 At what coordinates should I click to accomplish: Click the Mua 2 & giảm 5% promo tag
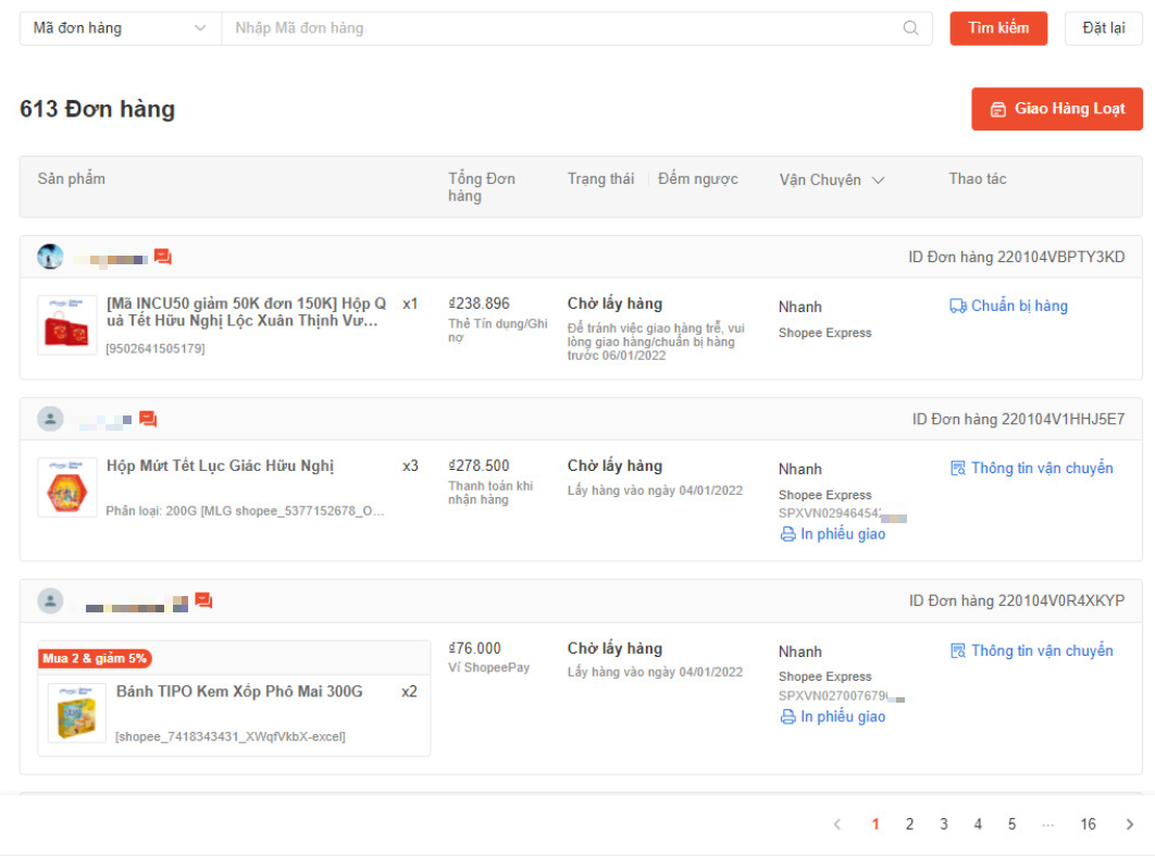coord(95,659)
